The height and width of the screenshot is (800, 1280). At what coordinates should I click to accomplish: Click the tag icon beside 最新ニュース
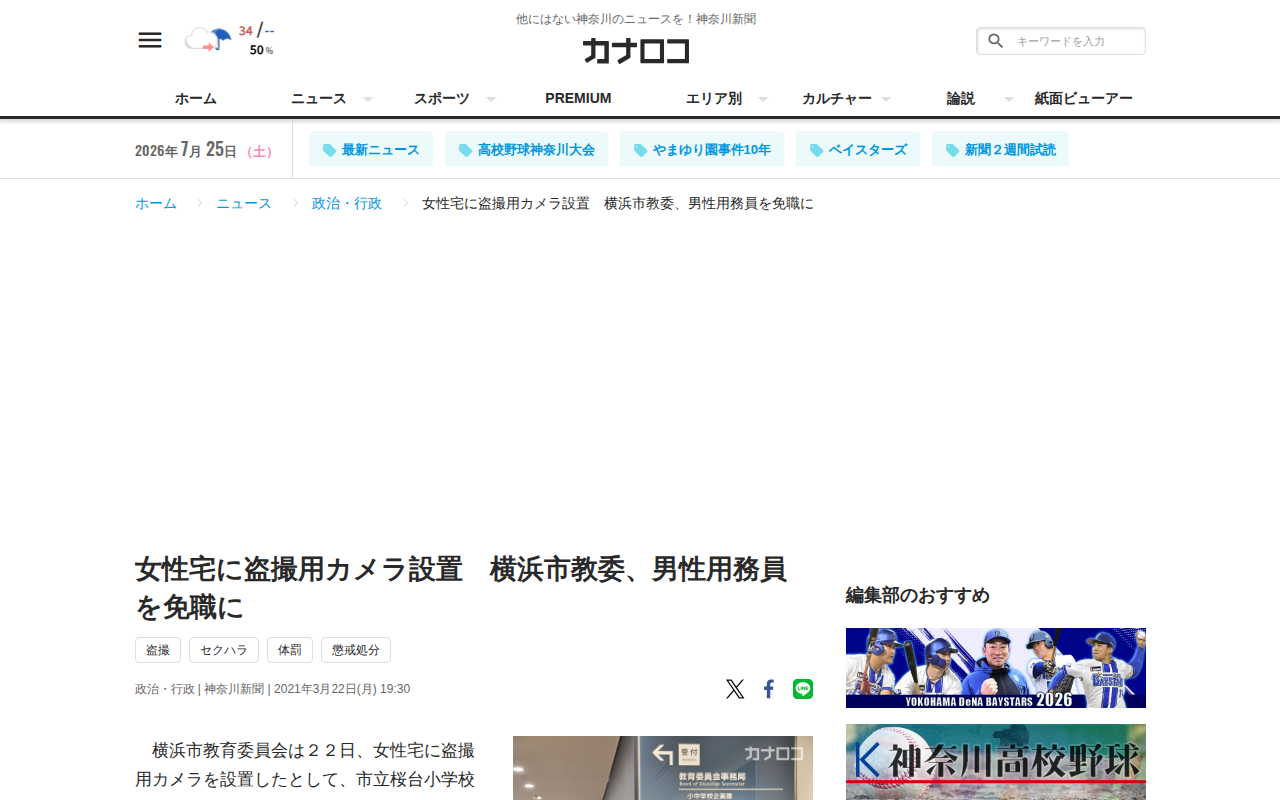coord(329,150)
